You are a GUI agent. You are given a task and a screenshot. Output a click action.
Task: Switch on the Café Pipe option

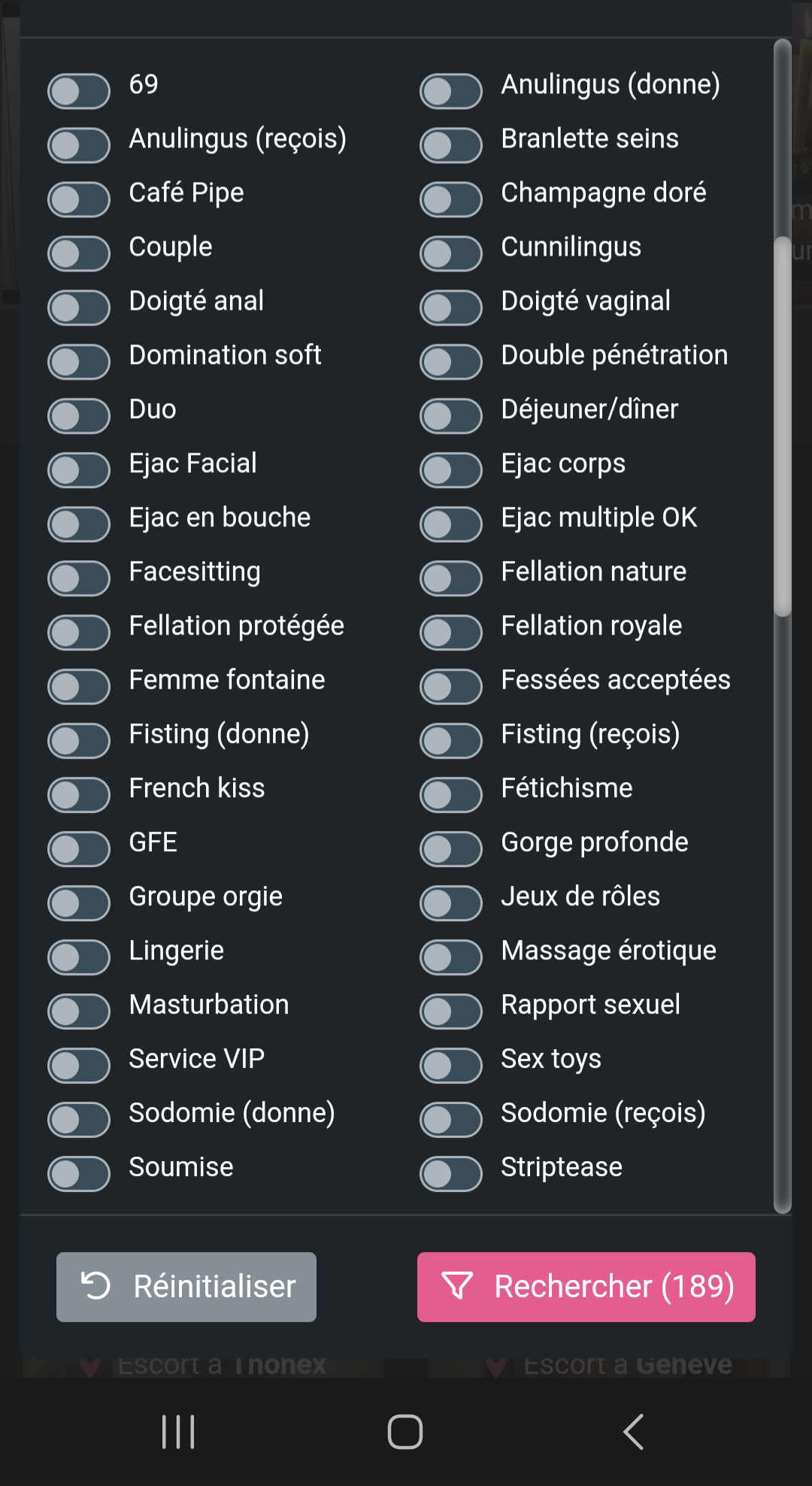point(79,199)
